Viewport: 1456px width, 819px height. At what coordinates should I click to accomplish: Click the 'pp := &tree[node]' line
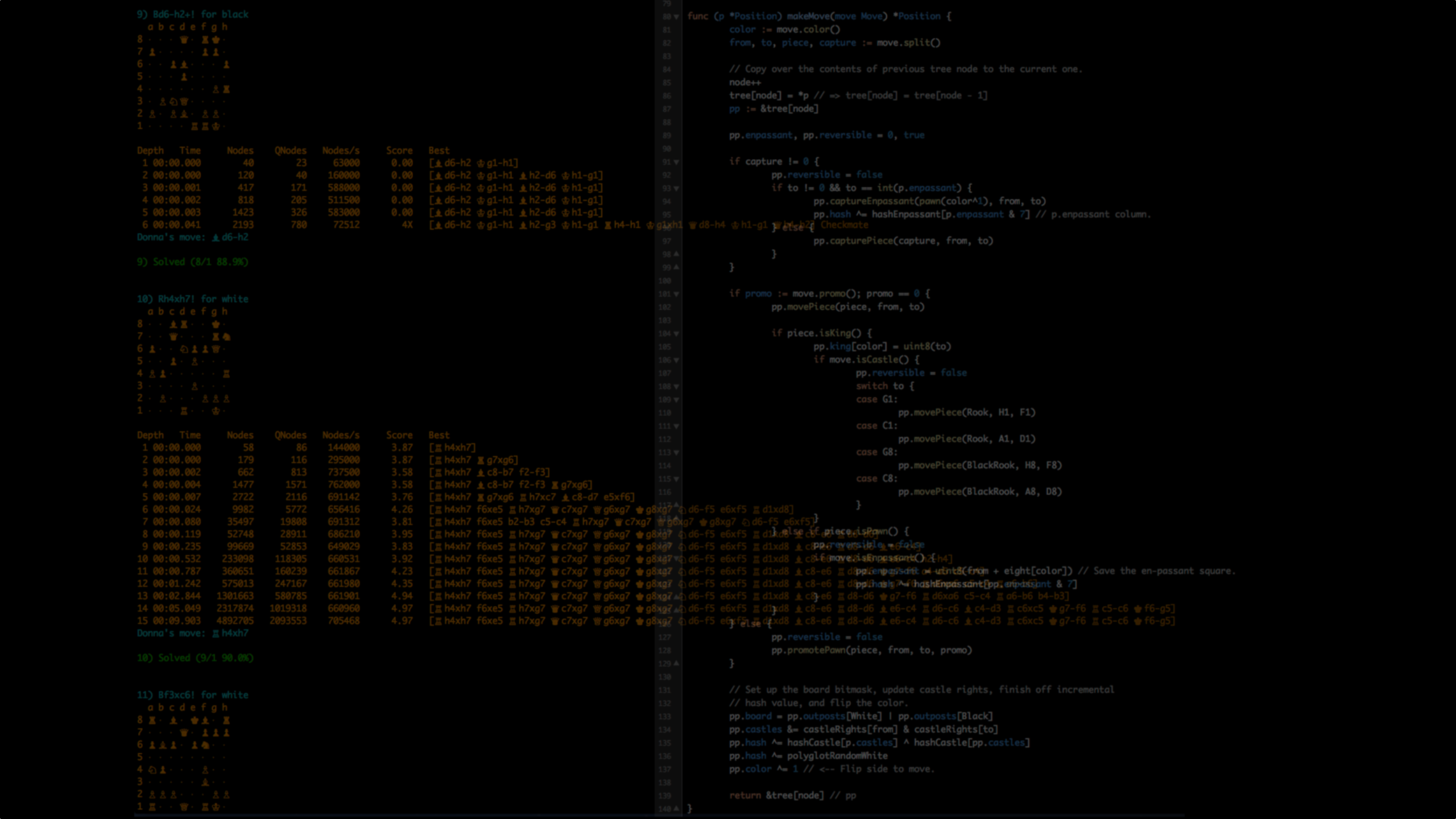tap(773, 109)
